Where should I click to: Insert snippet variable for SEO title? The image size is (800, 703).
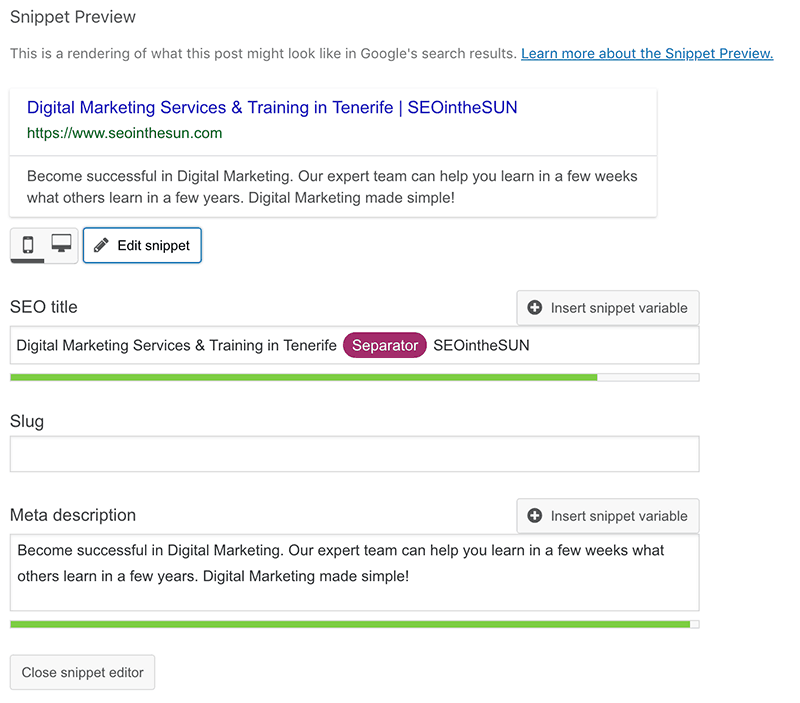coord(608,308)
